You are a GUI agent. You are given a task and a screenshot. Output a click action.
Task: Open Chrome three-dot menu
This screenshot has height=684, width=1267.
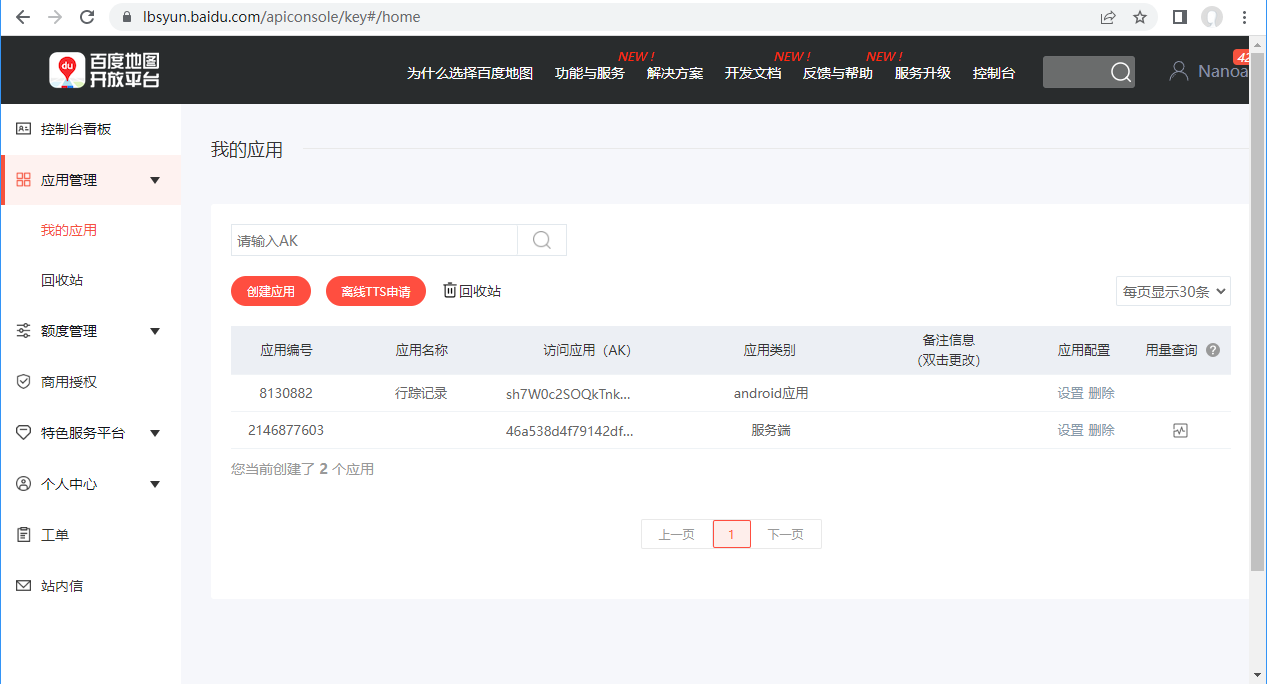(x=1245, y=17)
